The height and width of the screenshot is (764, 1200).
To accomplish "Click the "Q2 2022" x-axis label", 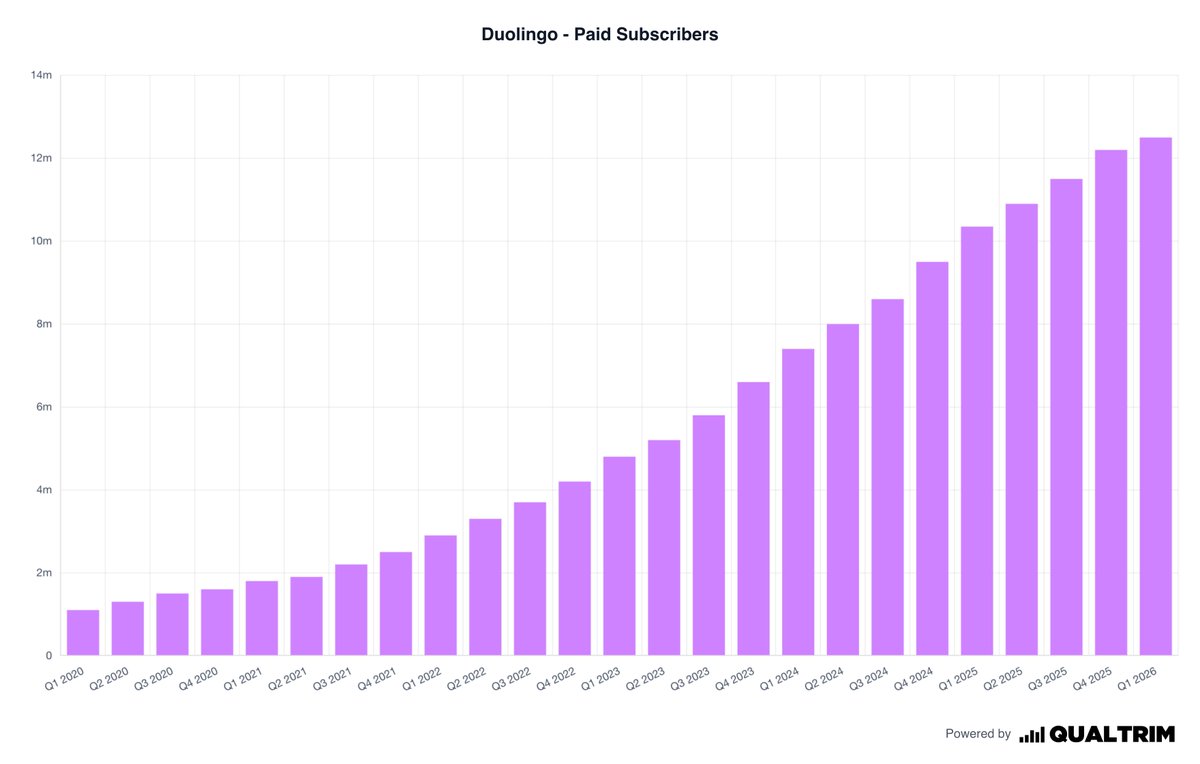I will [x=466, y=680].
